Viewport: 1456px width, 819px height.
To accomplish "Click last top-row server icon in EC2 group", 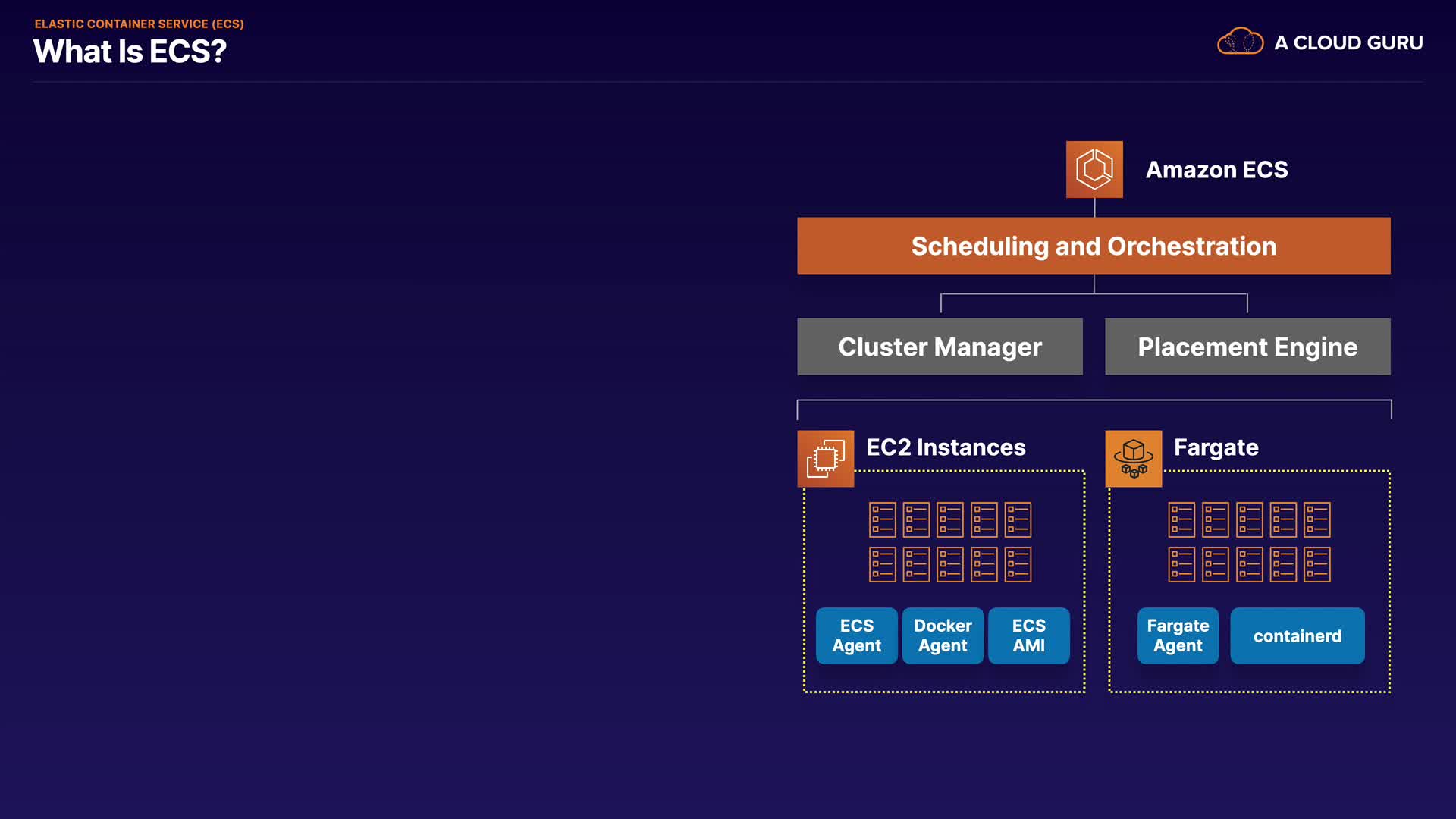I will pos(1018,519).
